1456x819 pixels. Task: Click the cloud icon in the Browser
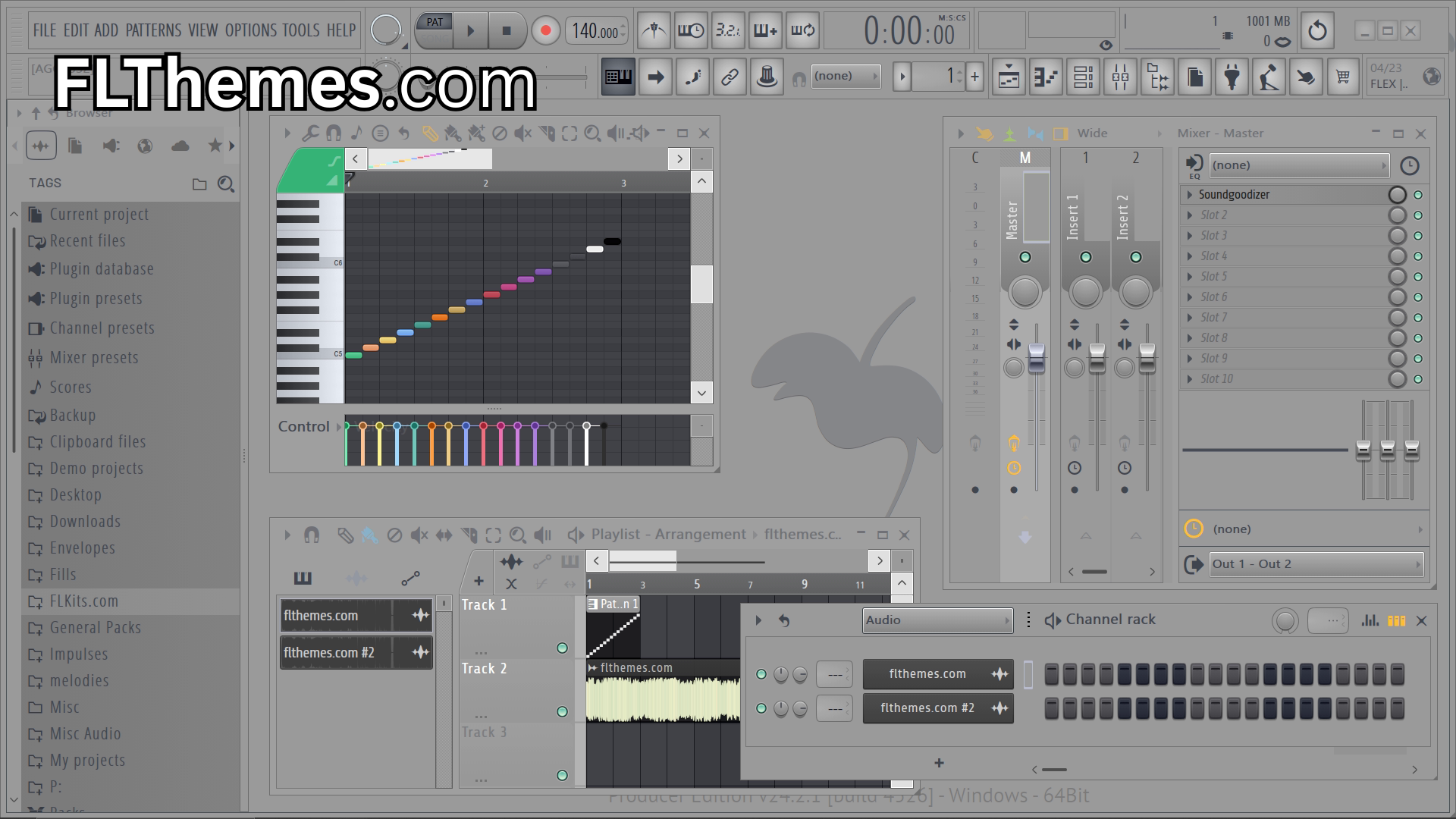tap(180, 146)
